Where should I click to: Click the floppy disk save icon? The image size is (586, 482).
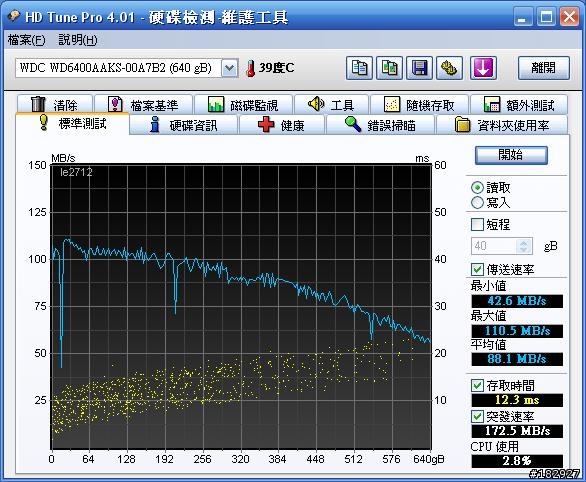click(419, 68)
